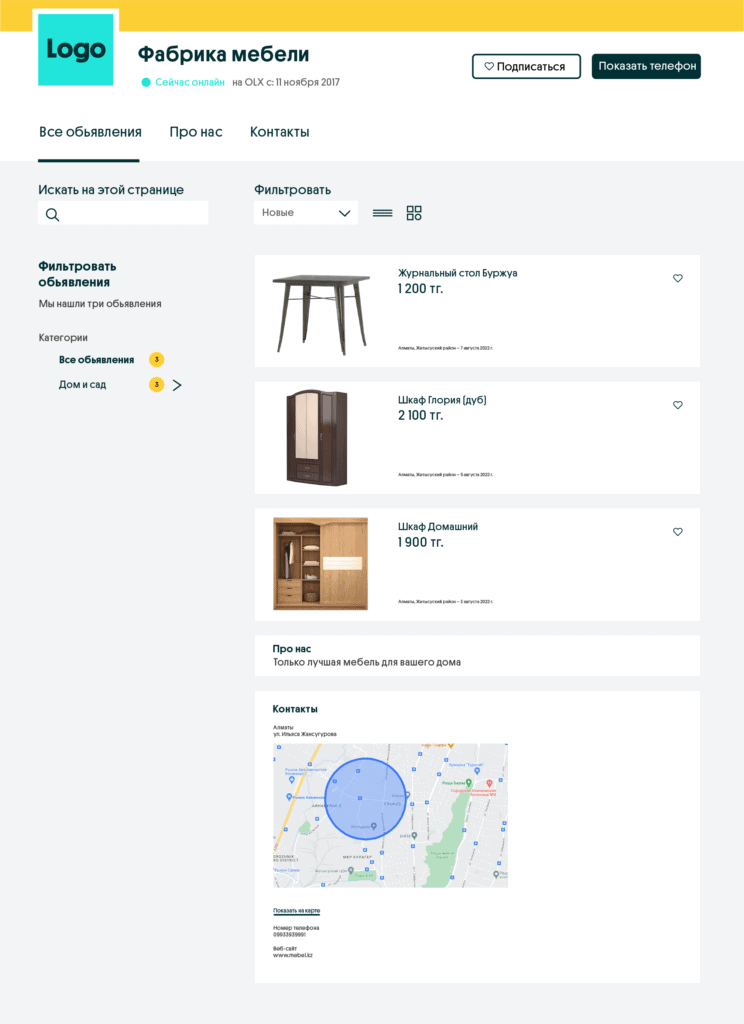Switch to grid view of listings
The image size is (744, 1024).
tap(413, 212)
